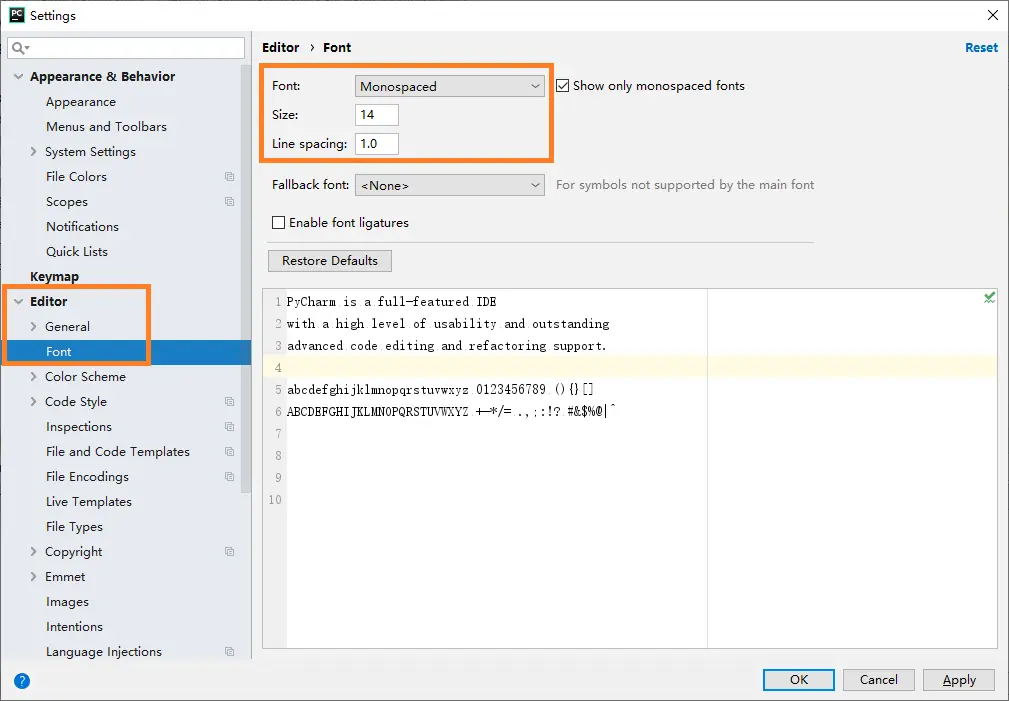
Task: Open Notifications settings
Action: click(82, 227)
